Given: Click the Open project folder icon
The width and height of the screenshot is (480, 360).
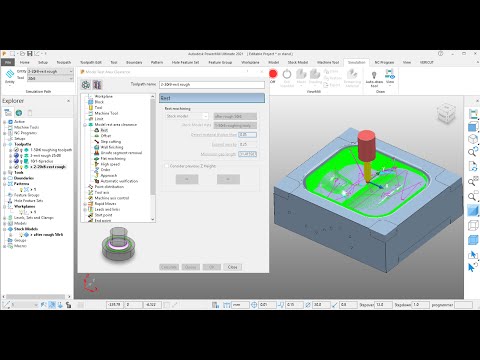Looking at the screenshot, I should (22, 53).
